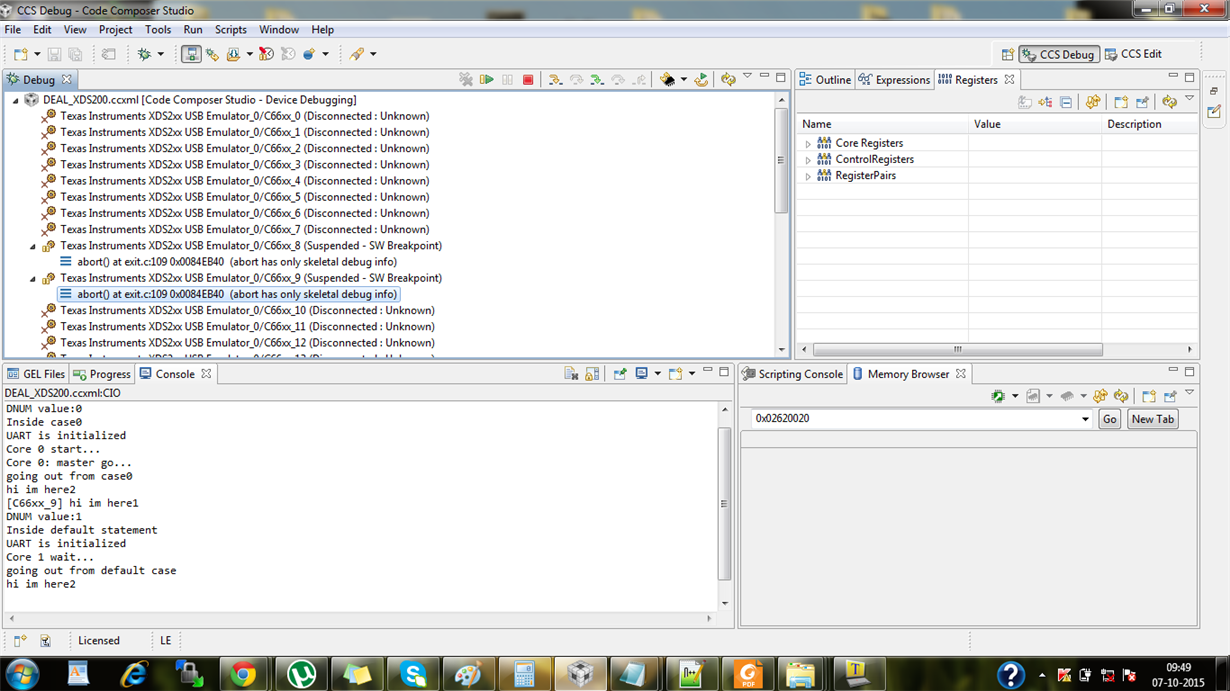Collapse the C66xx_9 suspended core node
The image size is (1230, 691).
pos(32,279)
